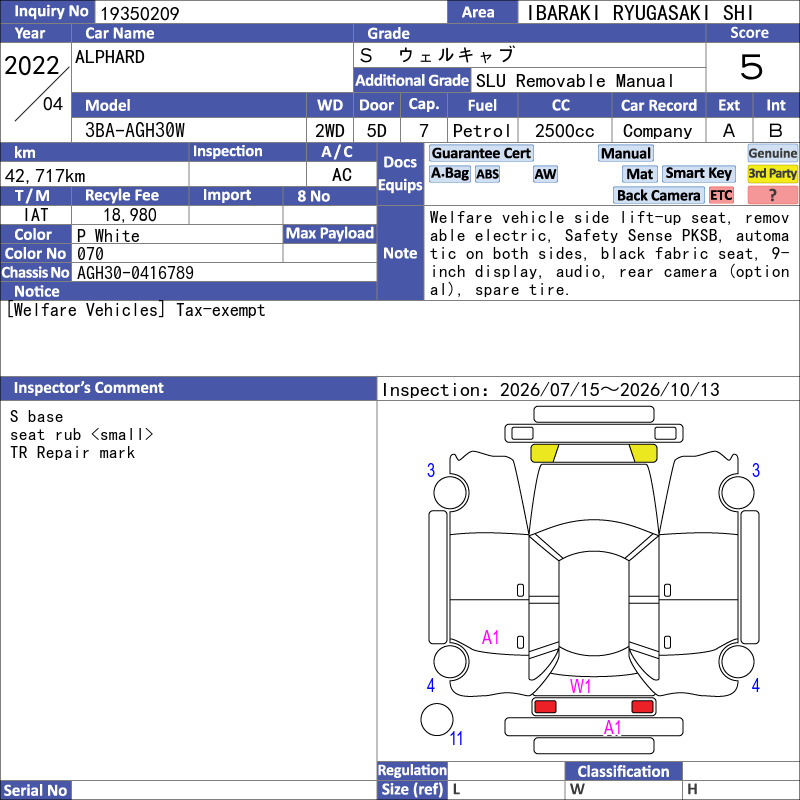Click the left yellow headlight on diagram

point(544,453)
